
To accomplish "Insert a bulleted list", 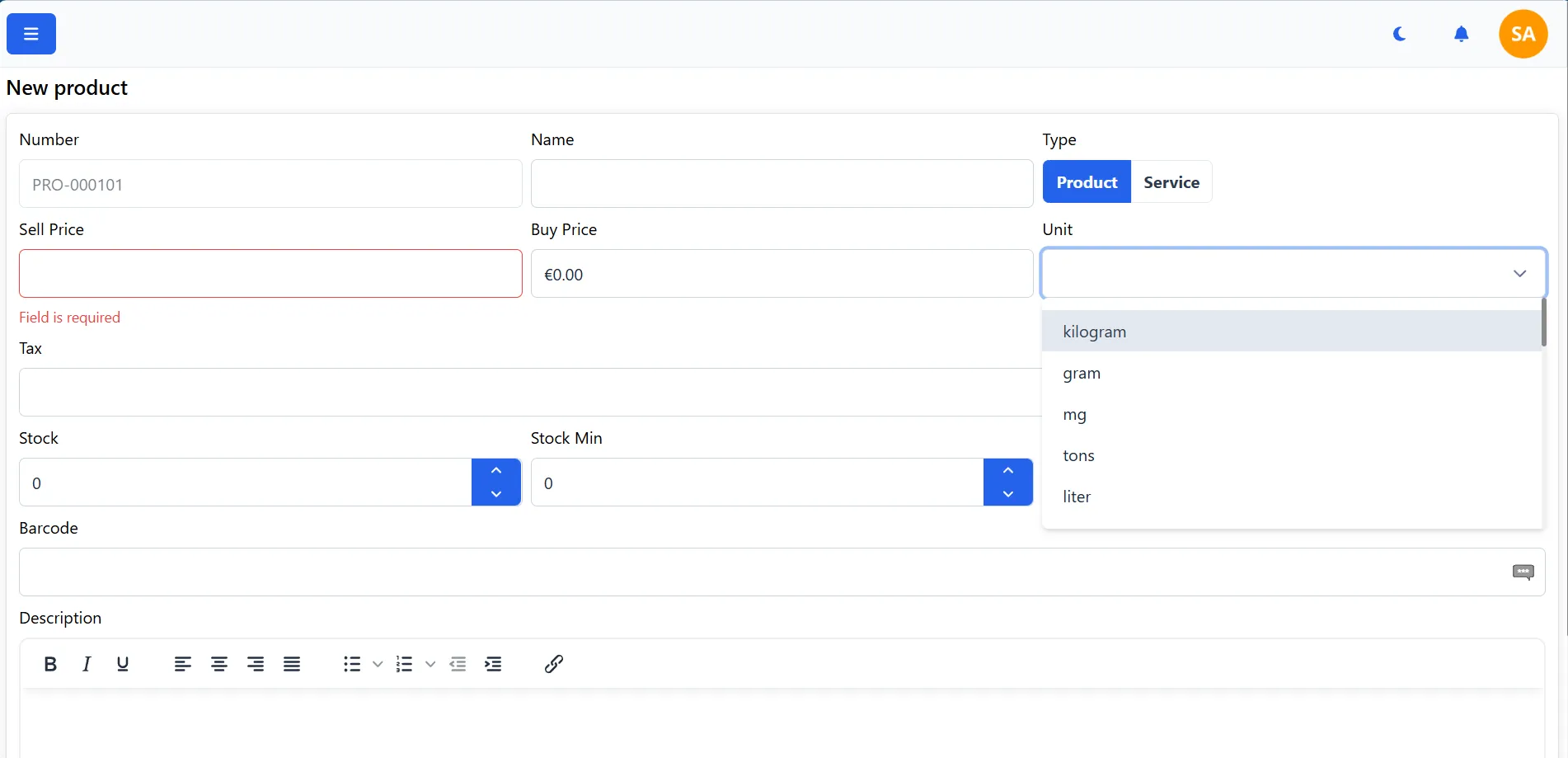I will tap(352, 664).
